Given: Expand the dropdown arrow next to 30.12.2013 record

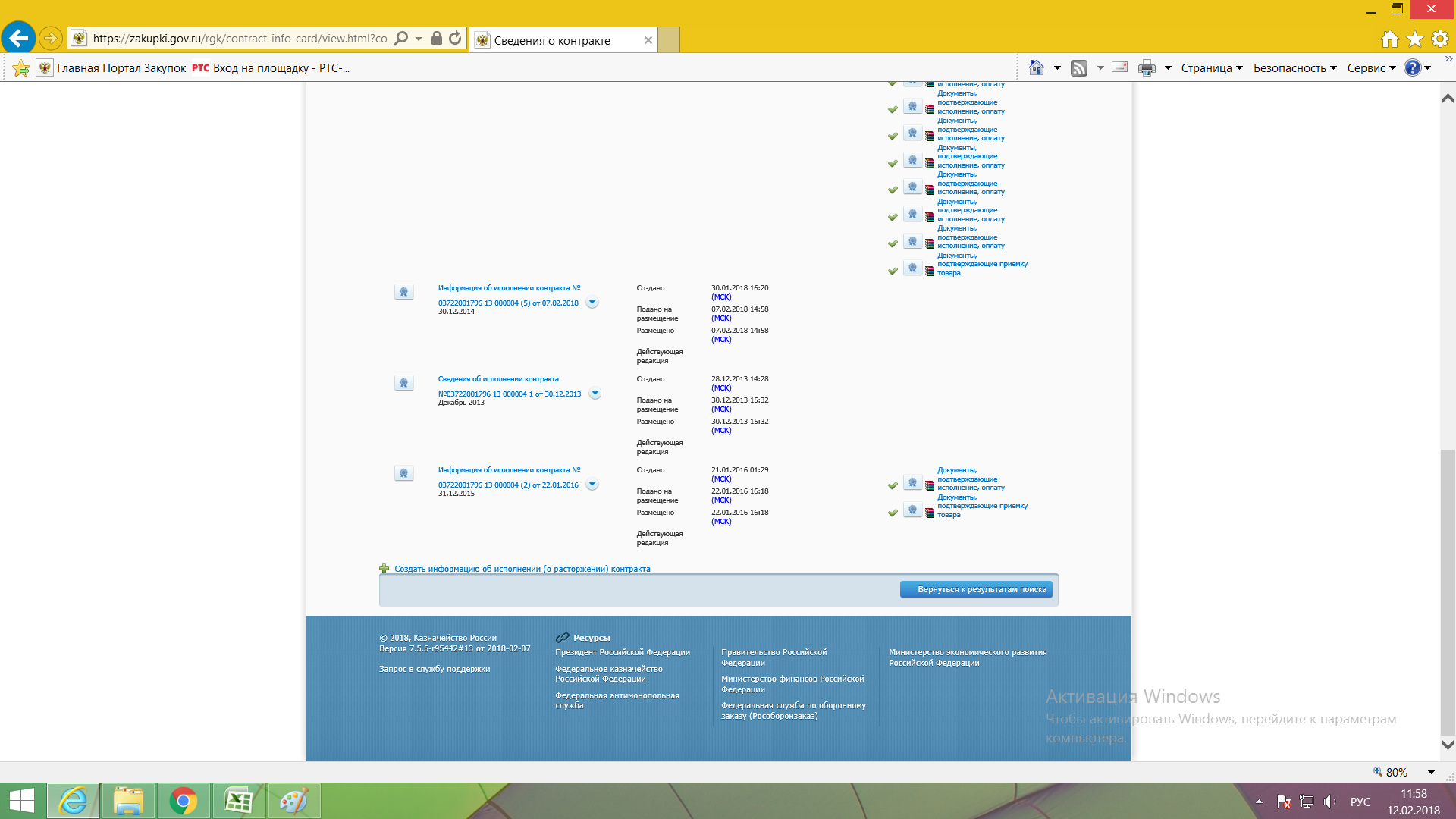Looking at the screenshot, I should pyautogui.click(x=595, y=394).
